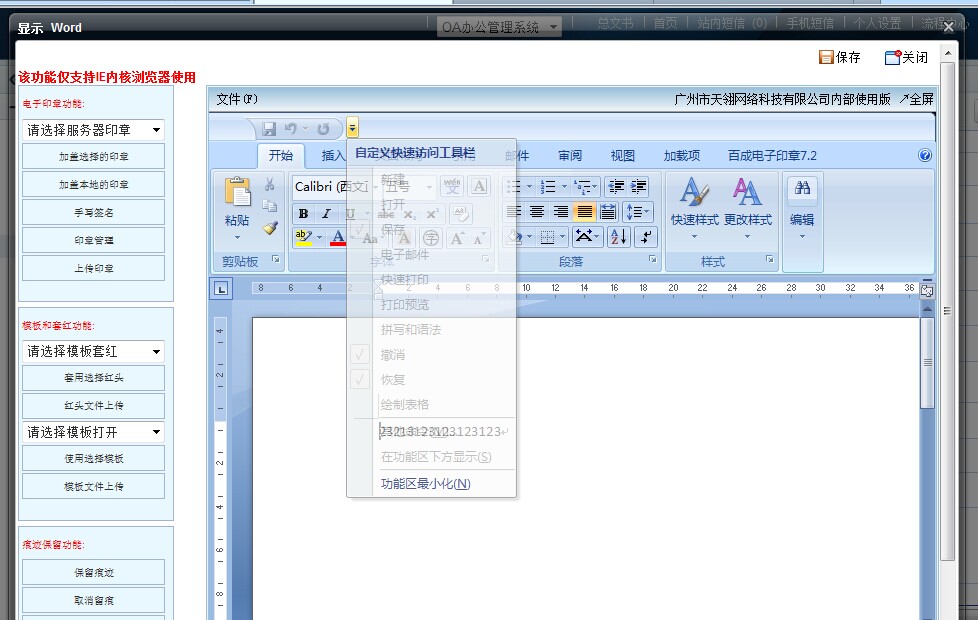The image size is (978, 620).
Task: Select 功能区最小化(N) menu entry
Action: pyautogui.click(x=432, y=483)
